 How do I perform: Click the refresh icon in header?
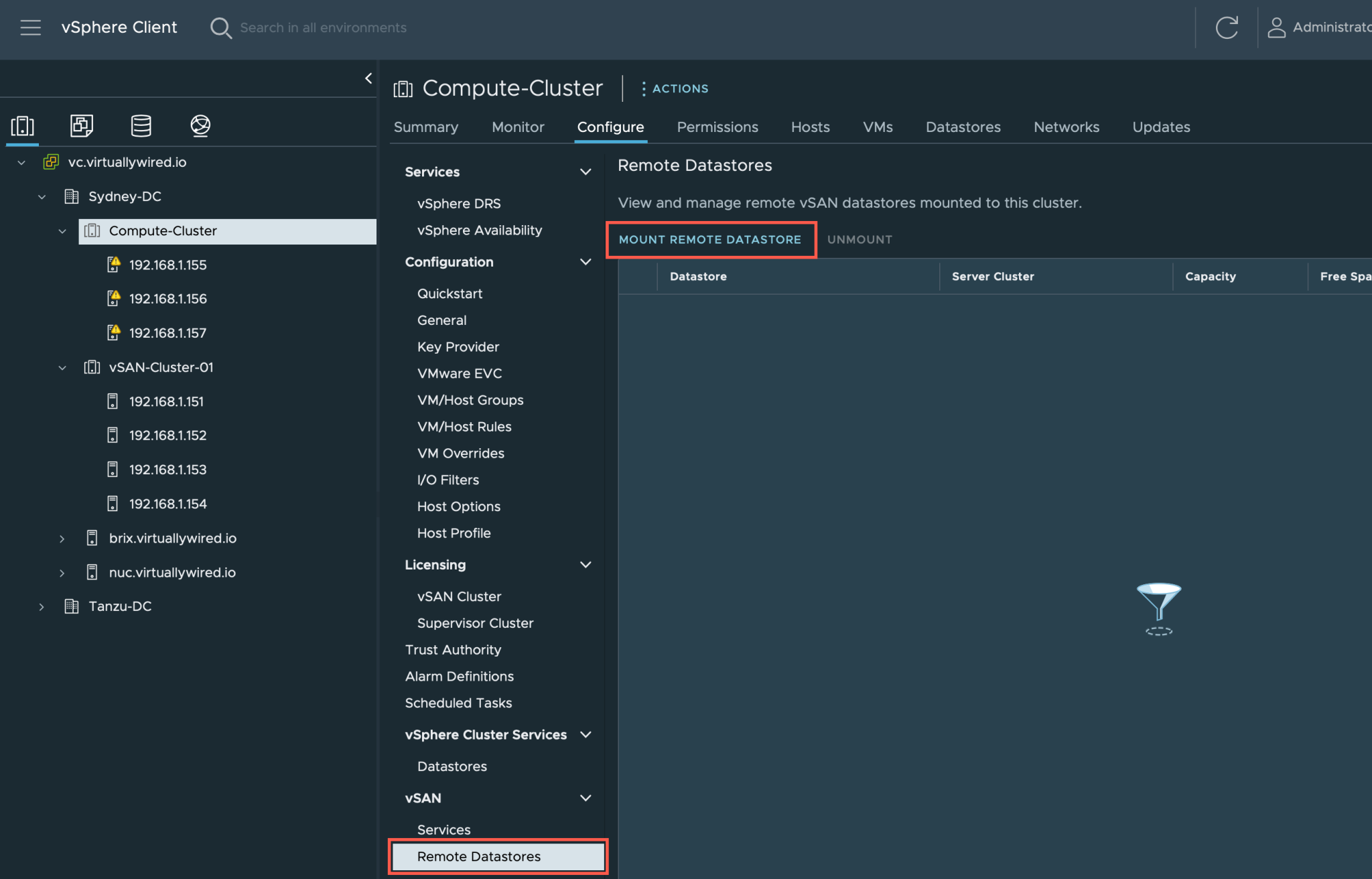tap(1226, 27)
